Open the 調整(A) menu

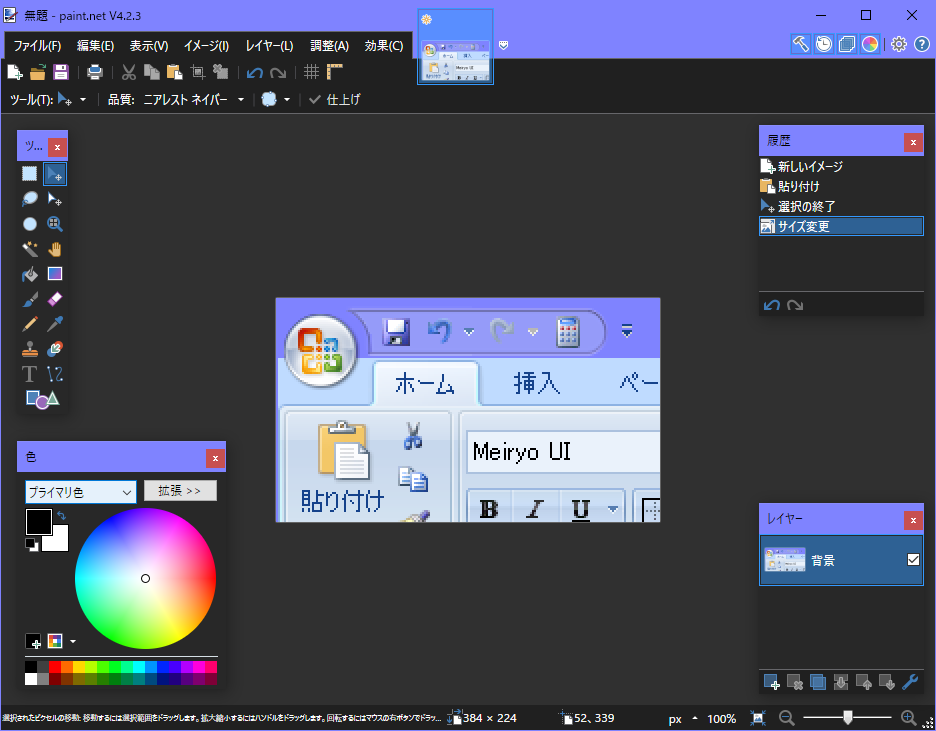[x=330, y=46]
